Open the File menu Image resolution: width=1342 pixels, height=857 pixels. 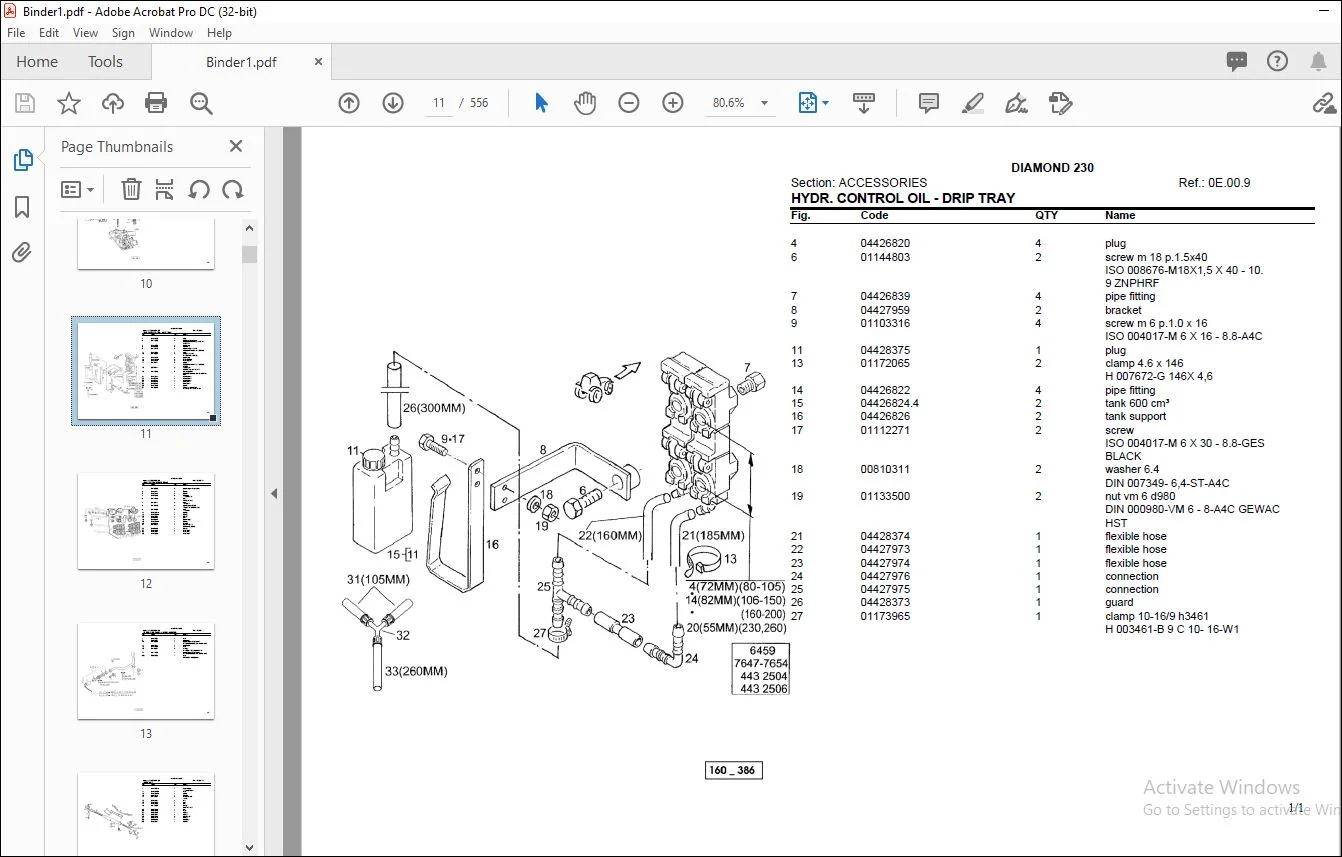point(16,33)
